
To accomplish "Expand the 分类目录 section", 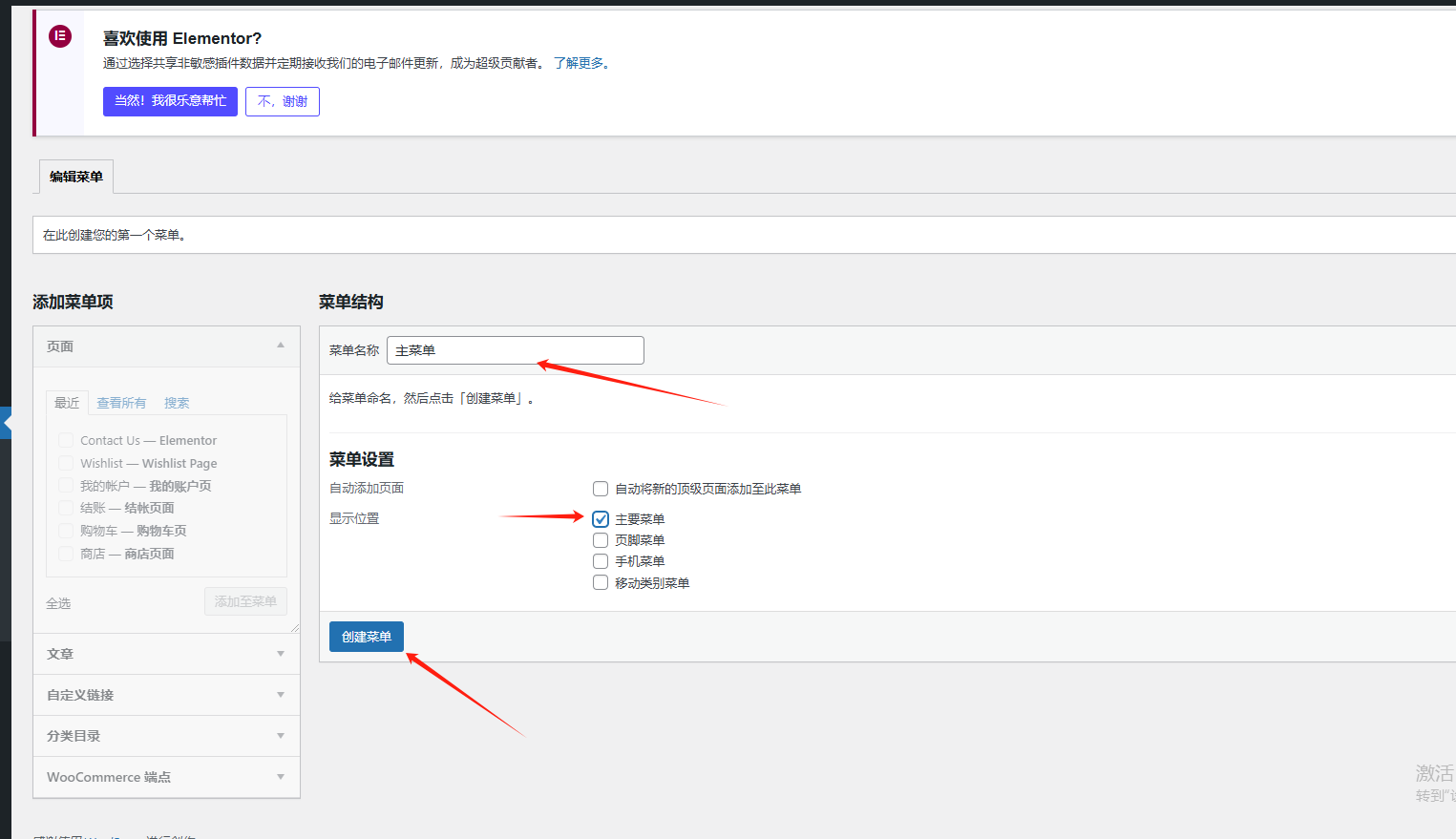I will pyautogui.click(x=281, y=735).
